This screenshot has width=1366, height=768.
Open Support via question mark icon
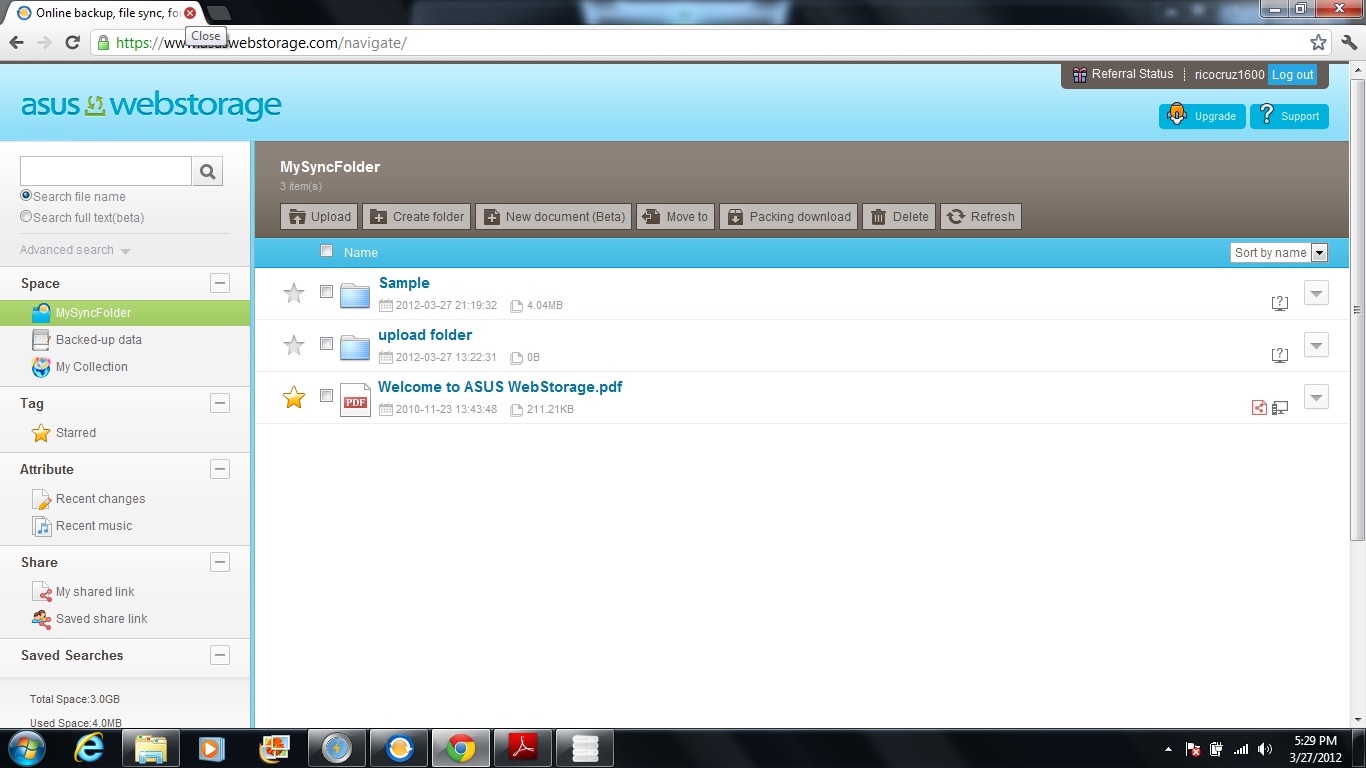[1267, 115]
